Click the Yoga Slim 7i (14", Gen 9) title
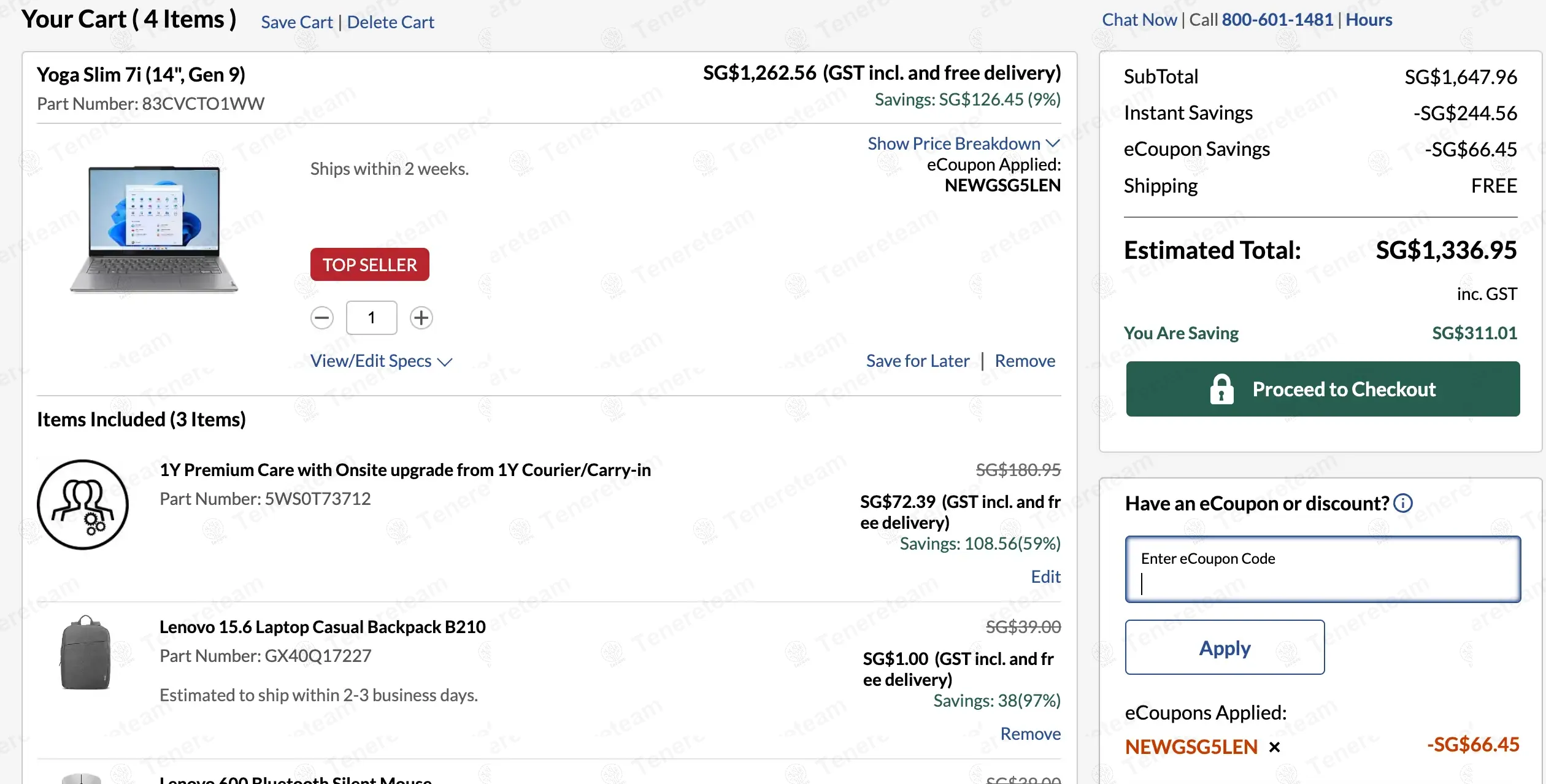Screen dimensions: 1546x784 click(x=141, y=75)
